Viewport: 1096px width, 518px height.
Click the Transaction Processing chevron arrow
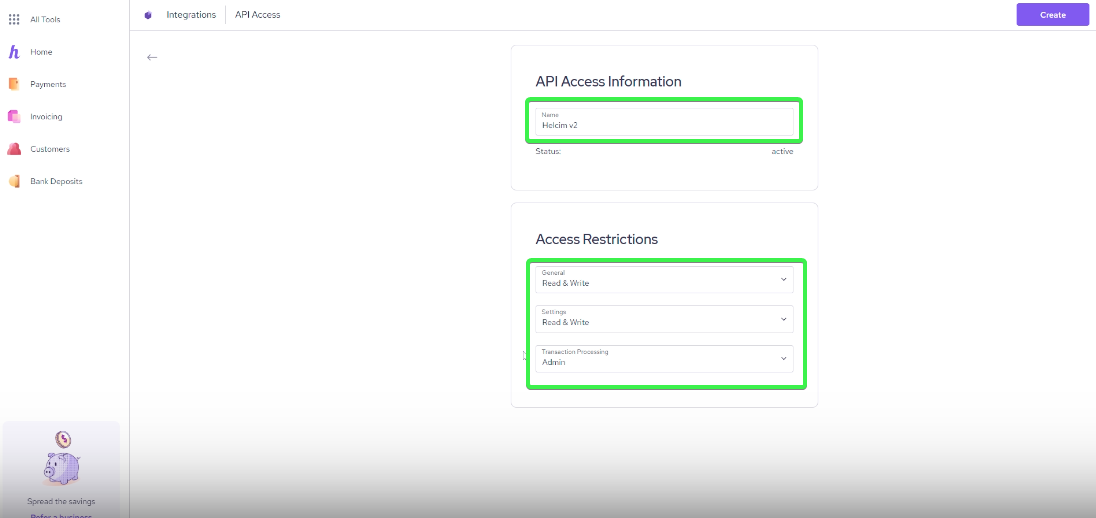point(783,359)
